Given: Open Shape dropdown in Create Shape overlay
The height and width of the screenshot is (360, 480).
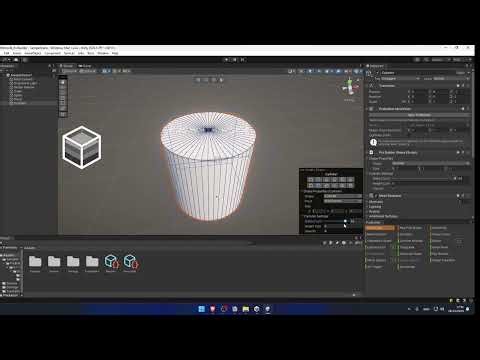Looking at the screenshot, I should (x=343, y=196).
